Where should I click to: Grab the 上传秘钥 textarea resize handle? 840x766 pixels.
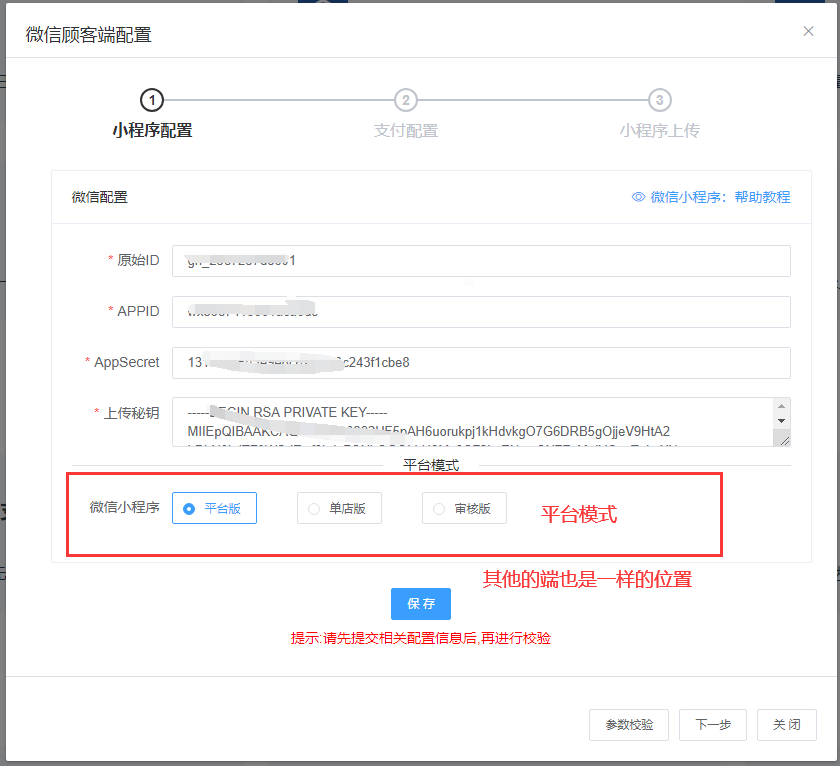(x=785, y=441)
